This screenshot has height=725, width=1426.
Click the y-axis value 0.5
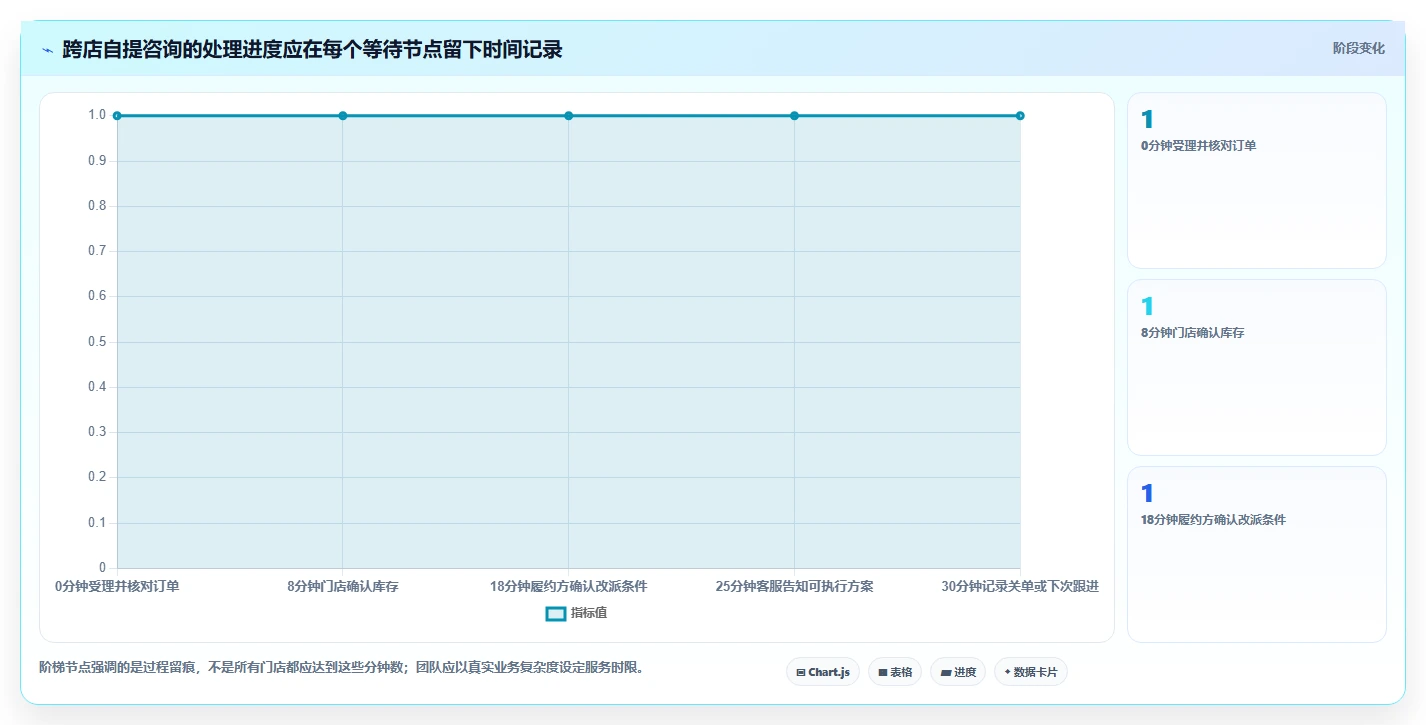[x=97, y=342]
